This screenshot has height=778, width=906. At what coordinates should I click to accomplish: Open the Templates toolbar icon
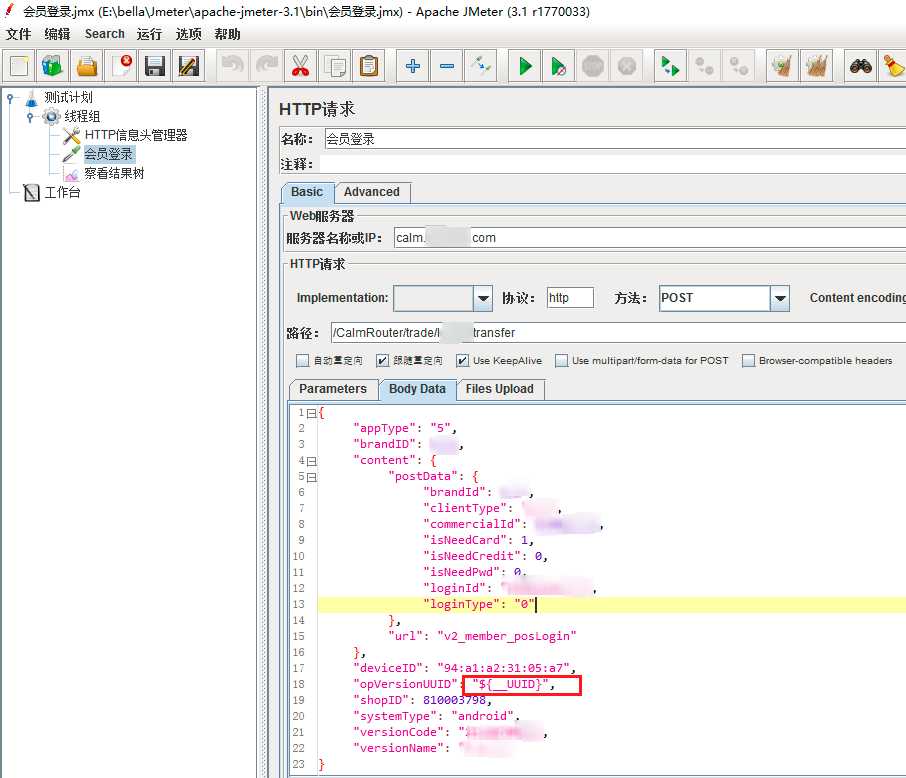53,66
